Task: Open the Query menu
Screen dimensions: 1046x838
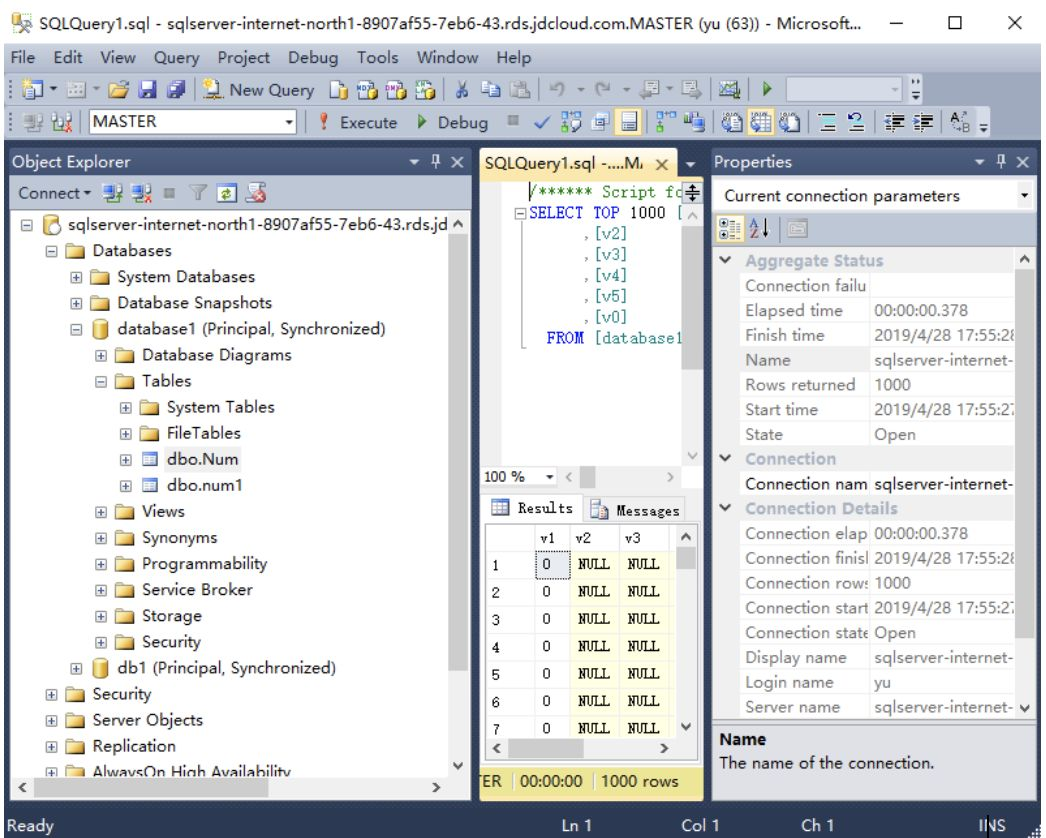Action: coord(176,57)
